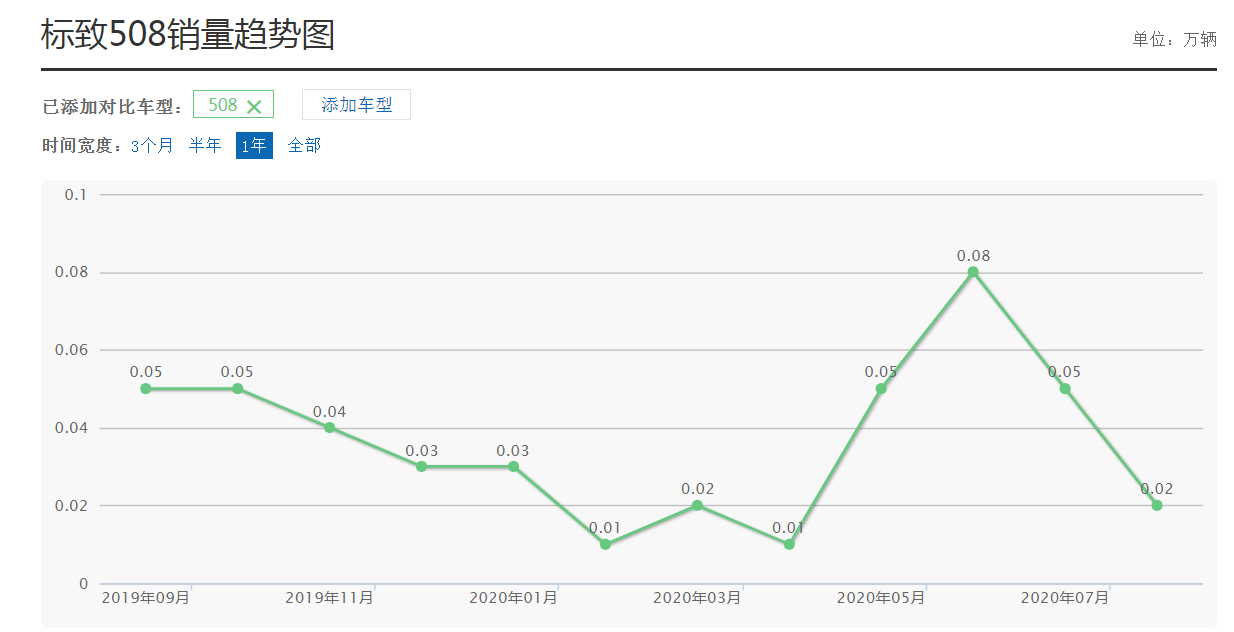Click the 0.01 data point right after 2020年01月

point(605,545)
